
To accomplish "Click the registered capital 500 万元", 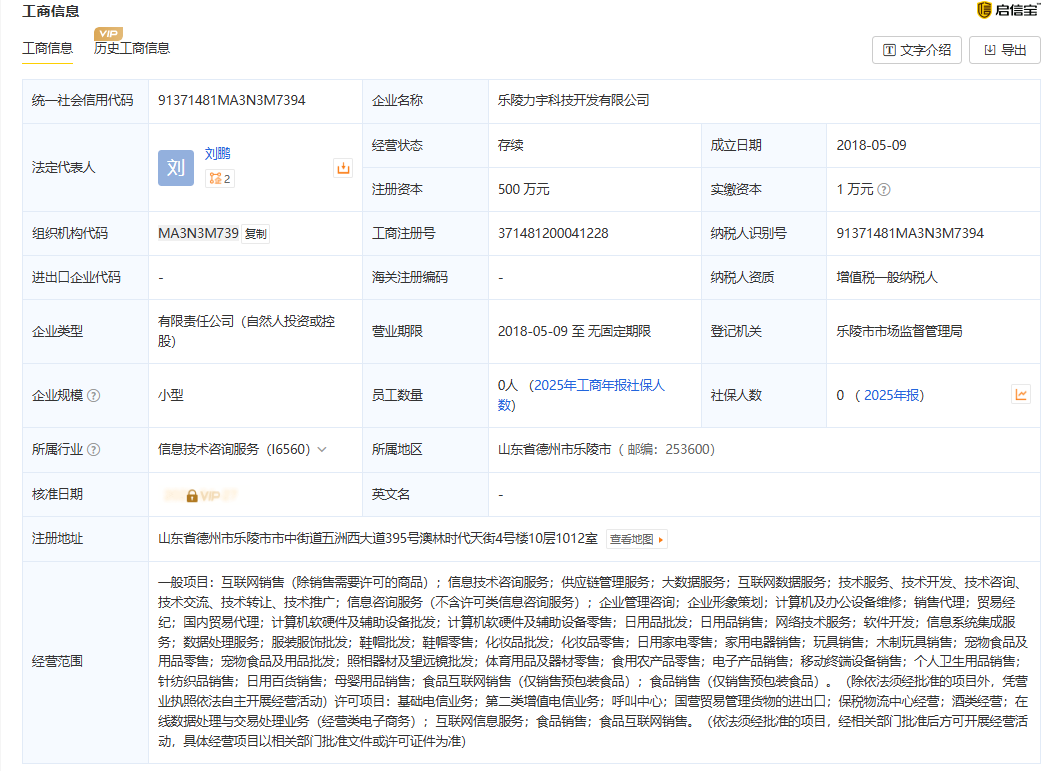I will click(x=524, y=190).
